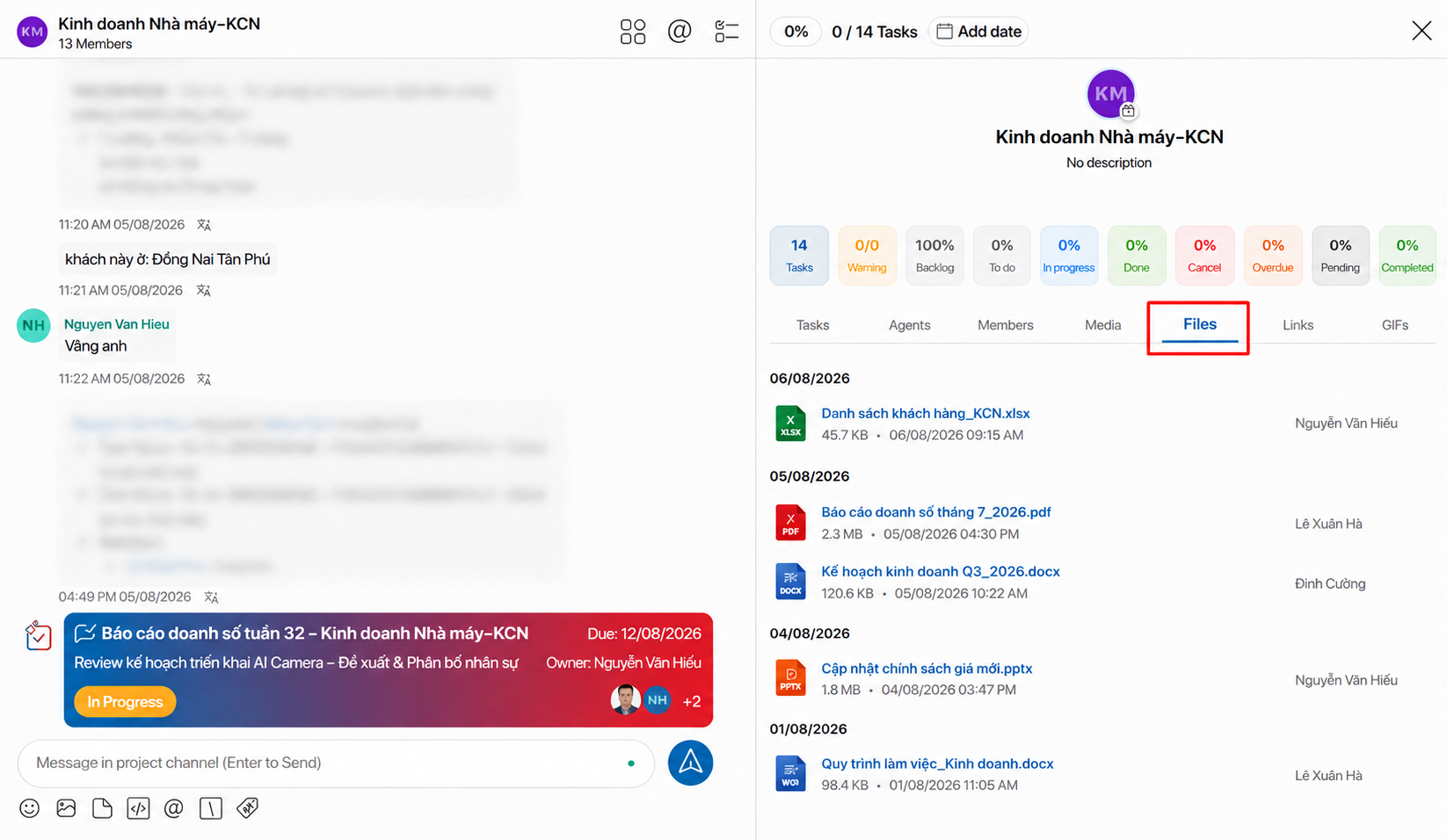
Task: Open Nguyen Van Hieu sender name
Action: pos(117,324)
